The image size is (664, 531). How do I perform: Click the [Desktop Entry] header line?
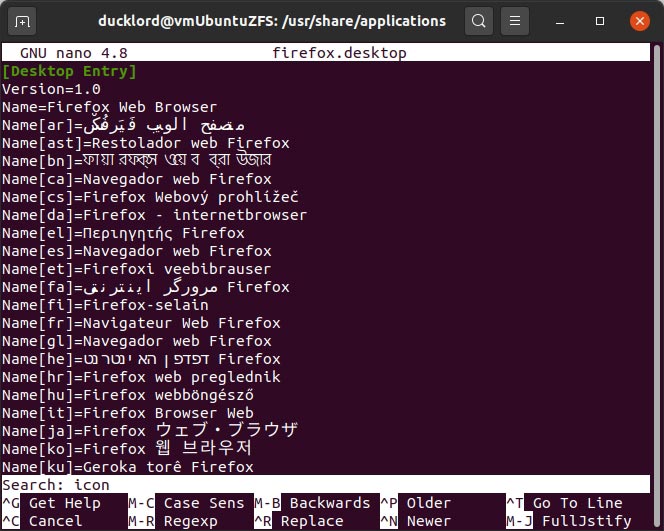tap(69, 71)
